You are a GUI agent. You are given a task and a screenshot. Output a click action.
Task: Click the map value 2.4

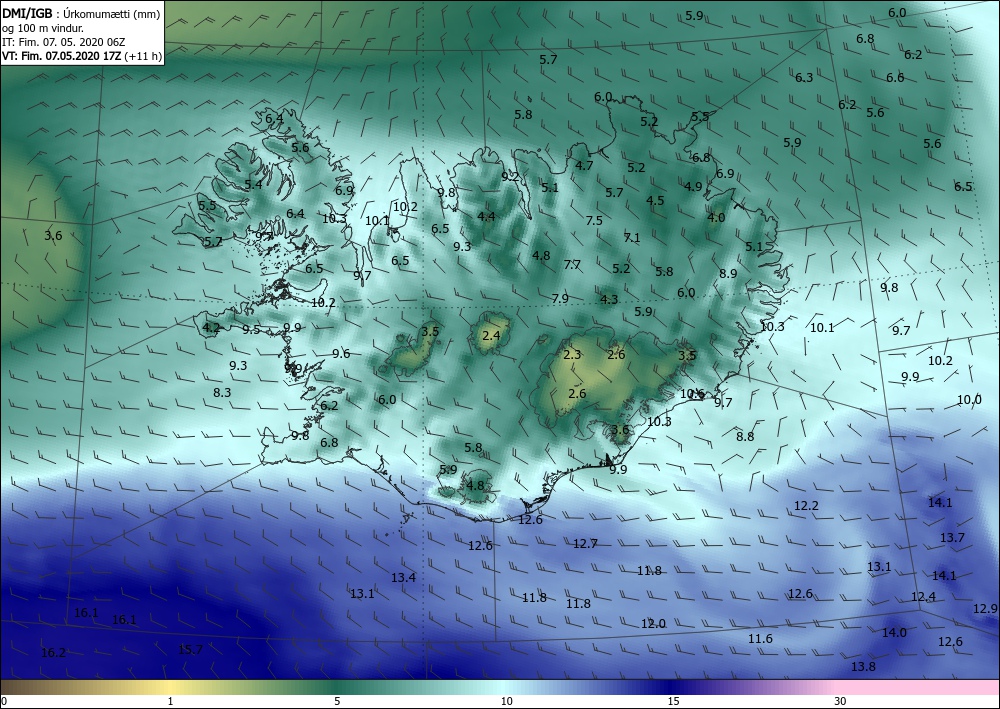coord(491,335)
